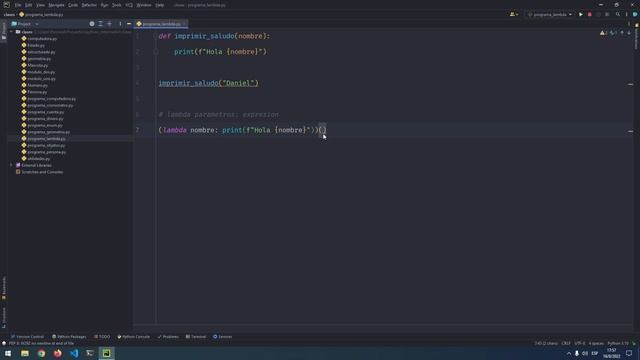The image size is (640, 360).
Task: Open Search Everywhere magnifier icon
Action: (x=618, y=14)
